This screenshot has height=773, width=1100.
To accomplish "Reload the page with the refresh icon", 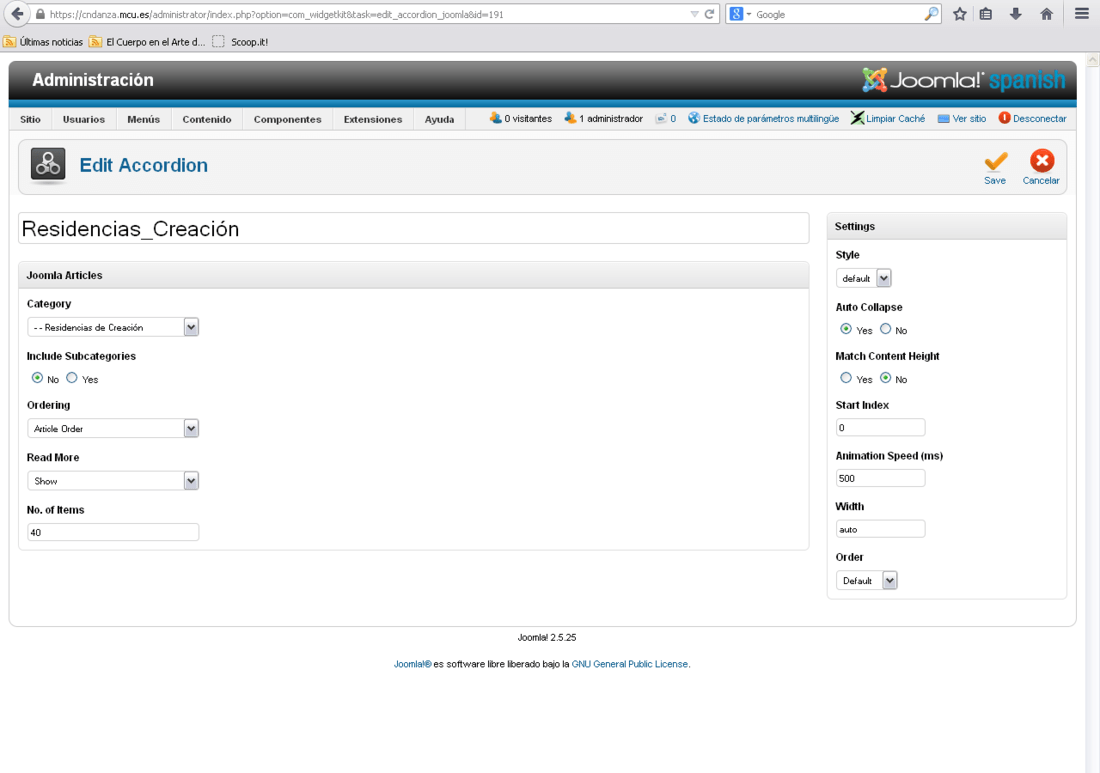I will pos(710,14).
